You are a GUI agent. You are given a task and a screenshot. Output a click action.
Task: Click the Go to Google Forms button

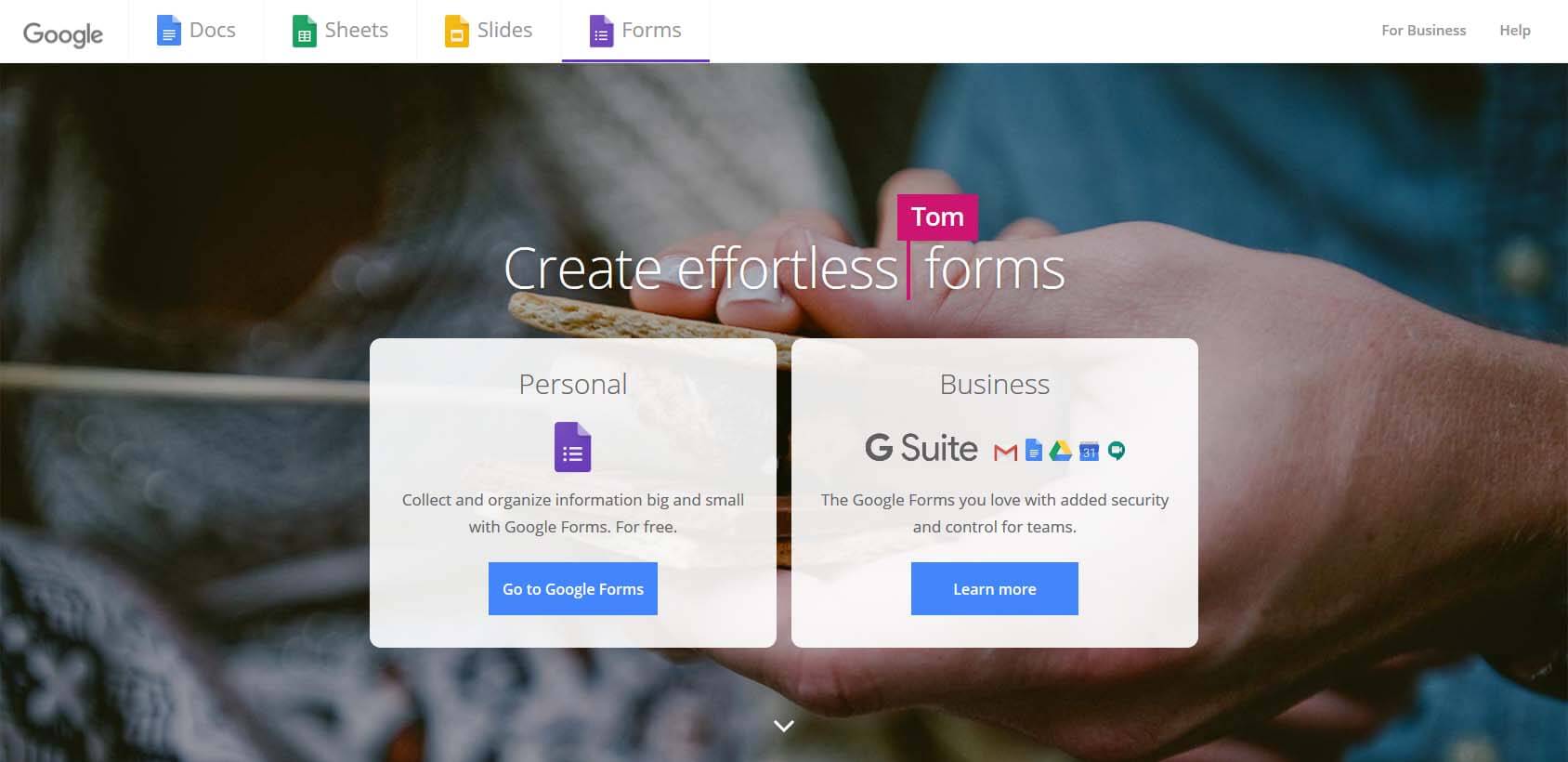coord(572,588)
